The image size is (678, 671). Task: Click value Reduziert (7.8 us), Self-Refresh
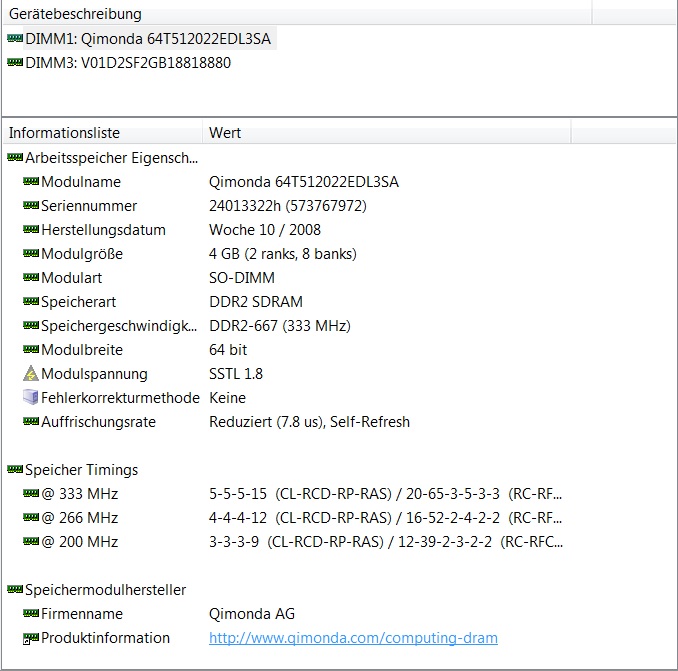point(309,422)
